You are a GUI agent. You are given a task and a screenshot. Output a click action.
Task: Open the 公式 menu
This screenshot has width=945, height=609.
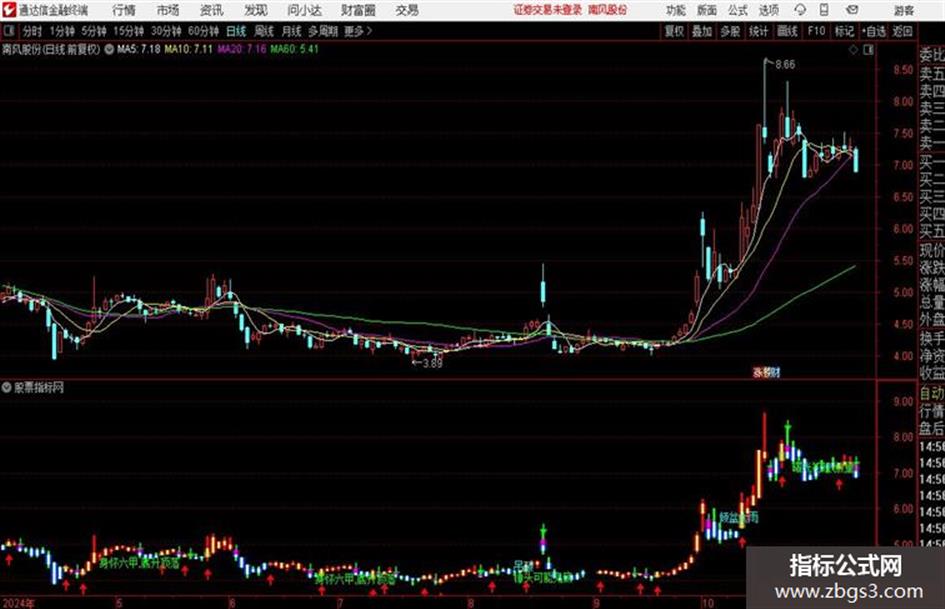click(738, 10)
